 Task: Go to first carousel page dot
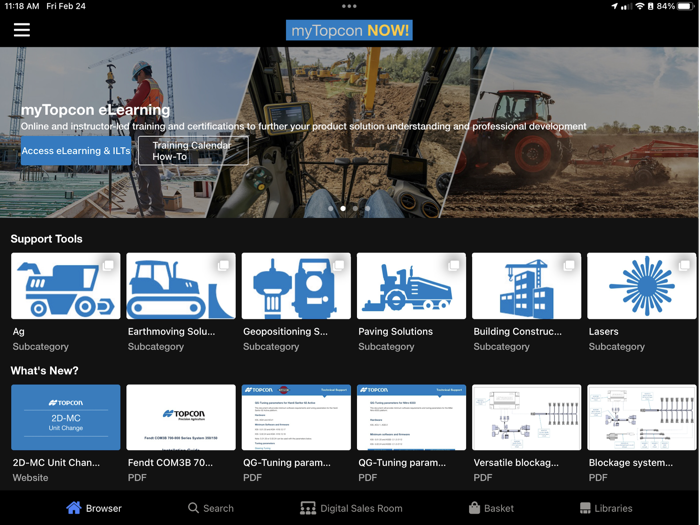331,208
